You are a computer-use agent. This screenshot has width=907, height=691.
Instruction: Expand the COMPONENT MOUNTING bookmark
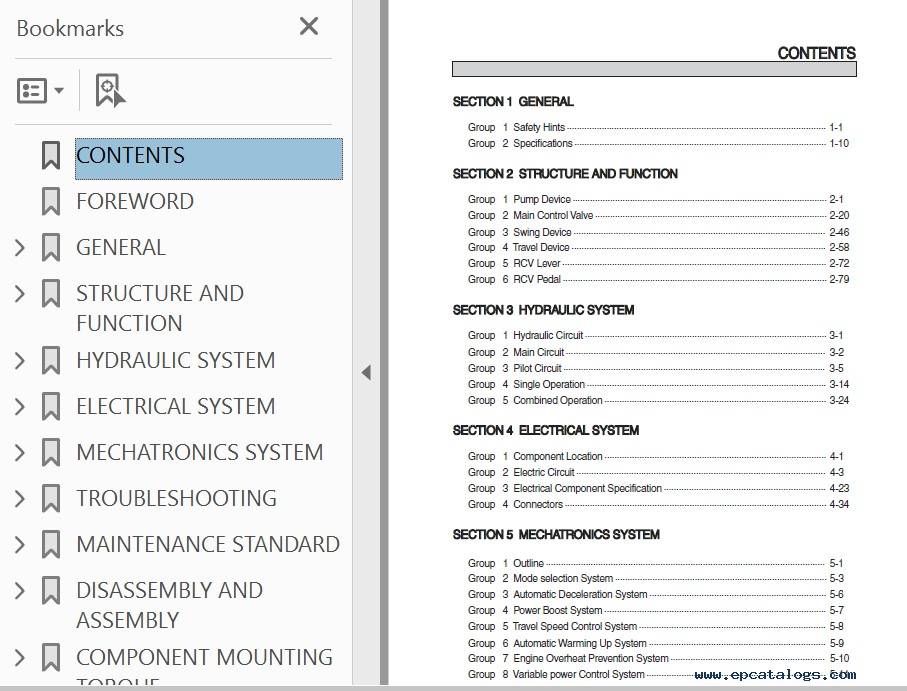pyautogui.click(x=20, y=657)
